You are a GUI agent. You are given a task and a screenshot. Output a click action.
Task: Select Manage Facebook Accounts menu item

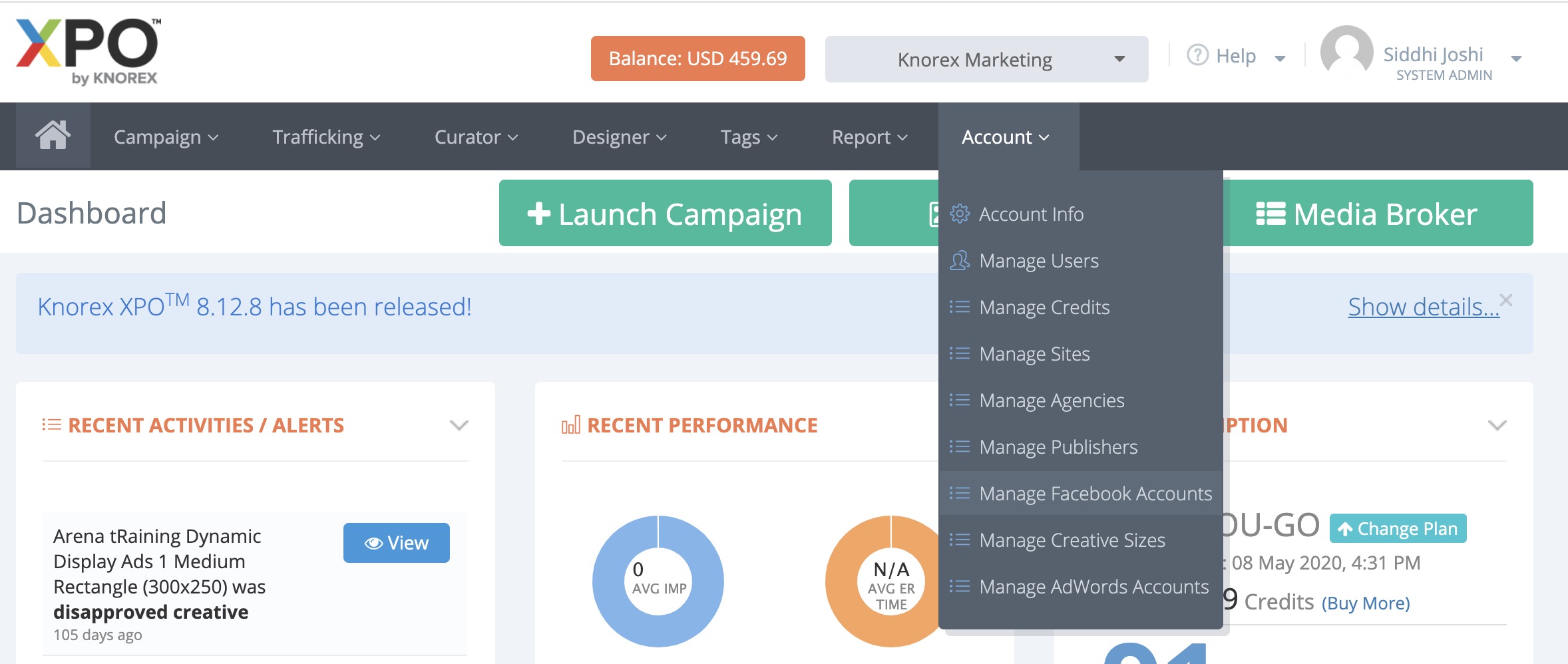point(1095,494)
